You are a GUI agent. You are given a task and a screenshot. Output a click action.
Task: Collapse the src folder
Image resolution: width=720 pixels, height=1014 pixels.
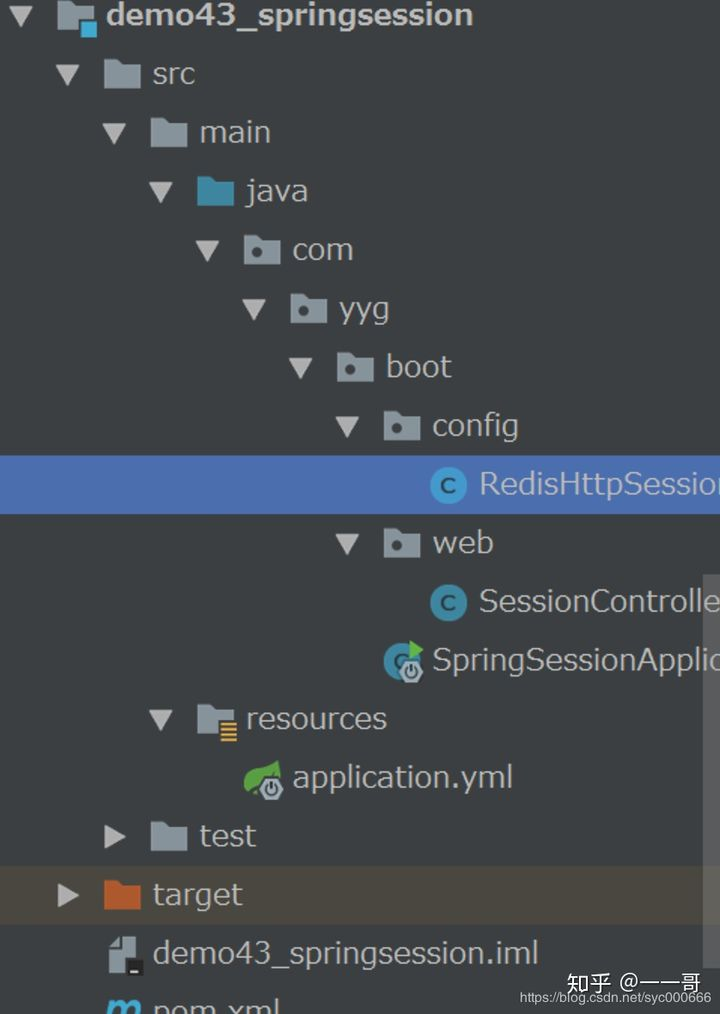pos(67,73)
